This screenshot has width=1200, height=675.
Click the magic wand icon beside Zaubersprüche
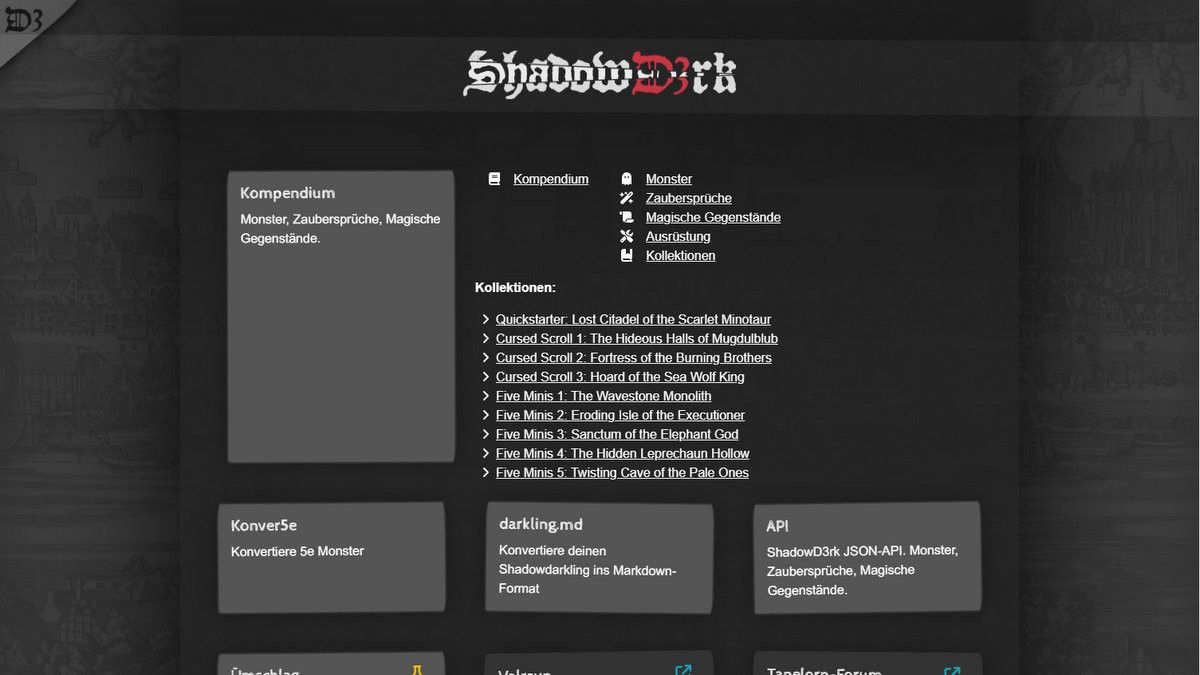(627, 197)
